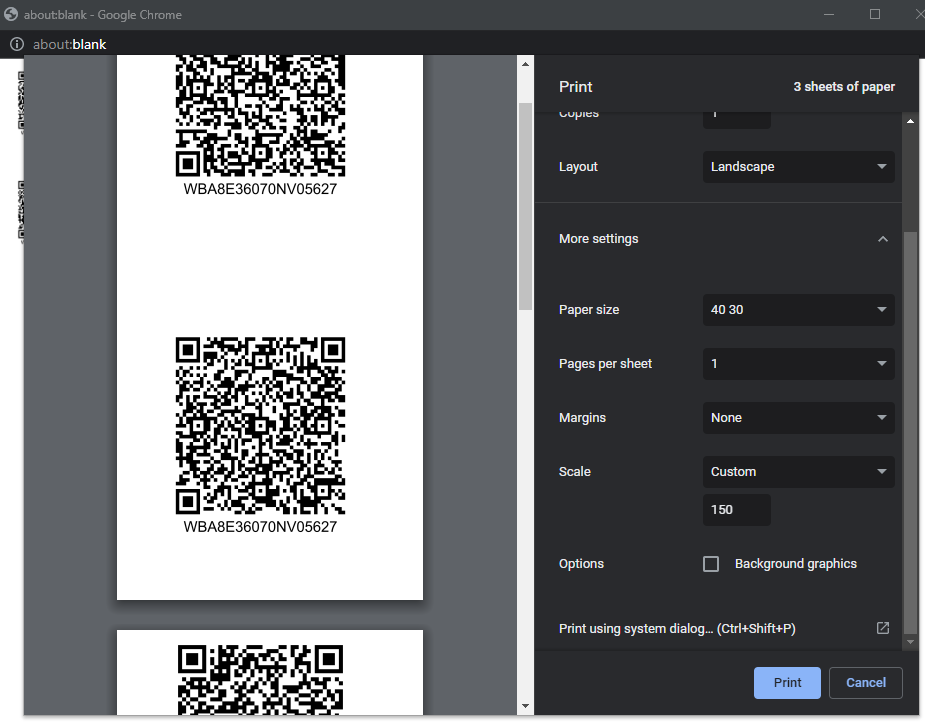925x725 pixels.
Task: Click the settings panel scroll down arrow
Action: [x=910, y=642]
